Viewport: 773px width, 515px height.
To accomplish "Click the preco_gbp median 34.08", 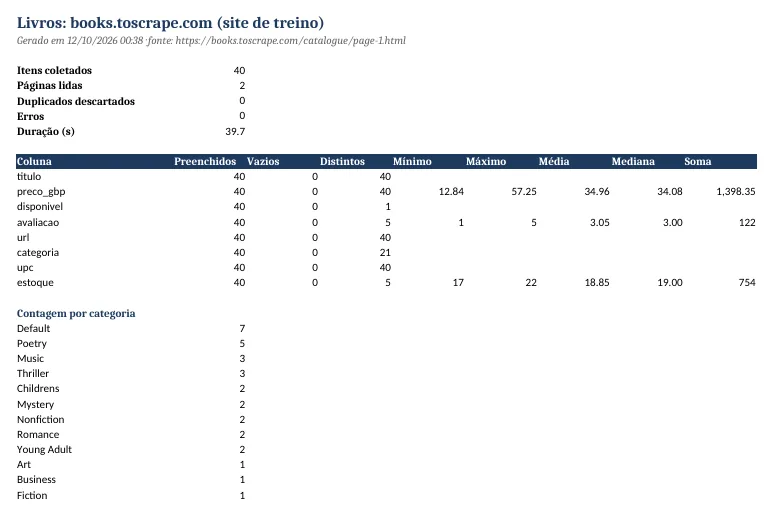I will pyautogui.click(x=670, y=191).
